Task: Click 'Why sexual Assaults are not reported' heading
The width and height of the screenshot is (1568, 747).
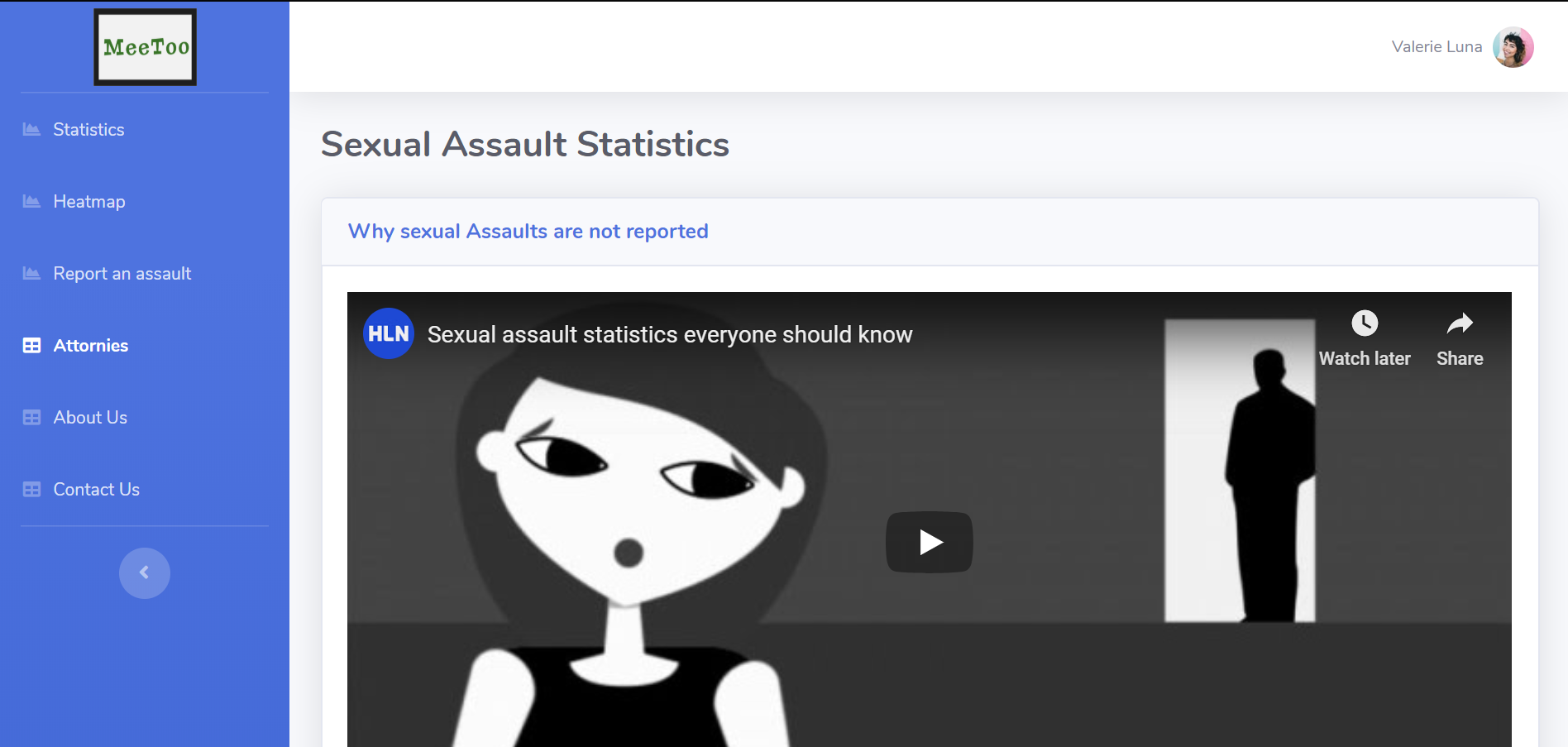Action: [528, 231]
